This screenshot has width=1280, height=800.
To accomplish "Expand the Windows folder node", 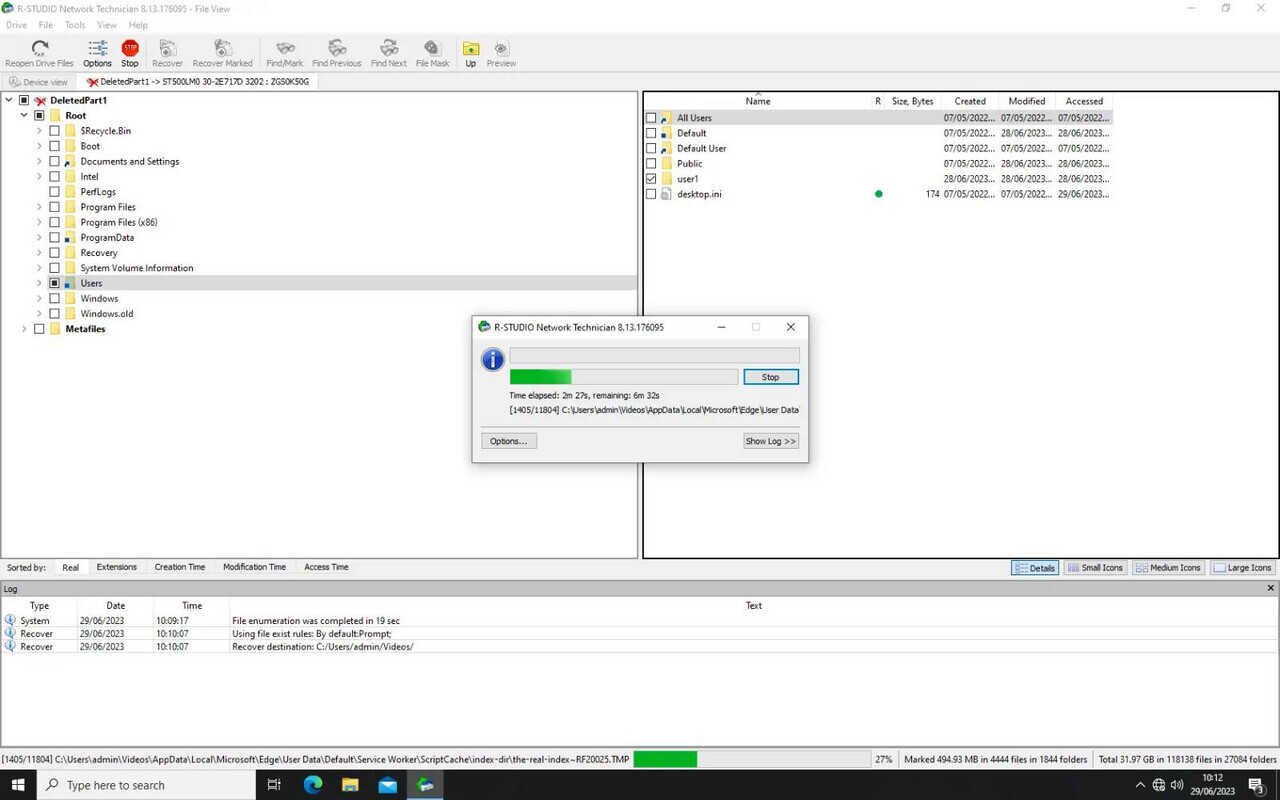I will click(x=39, y=298).
